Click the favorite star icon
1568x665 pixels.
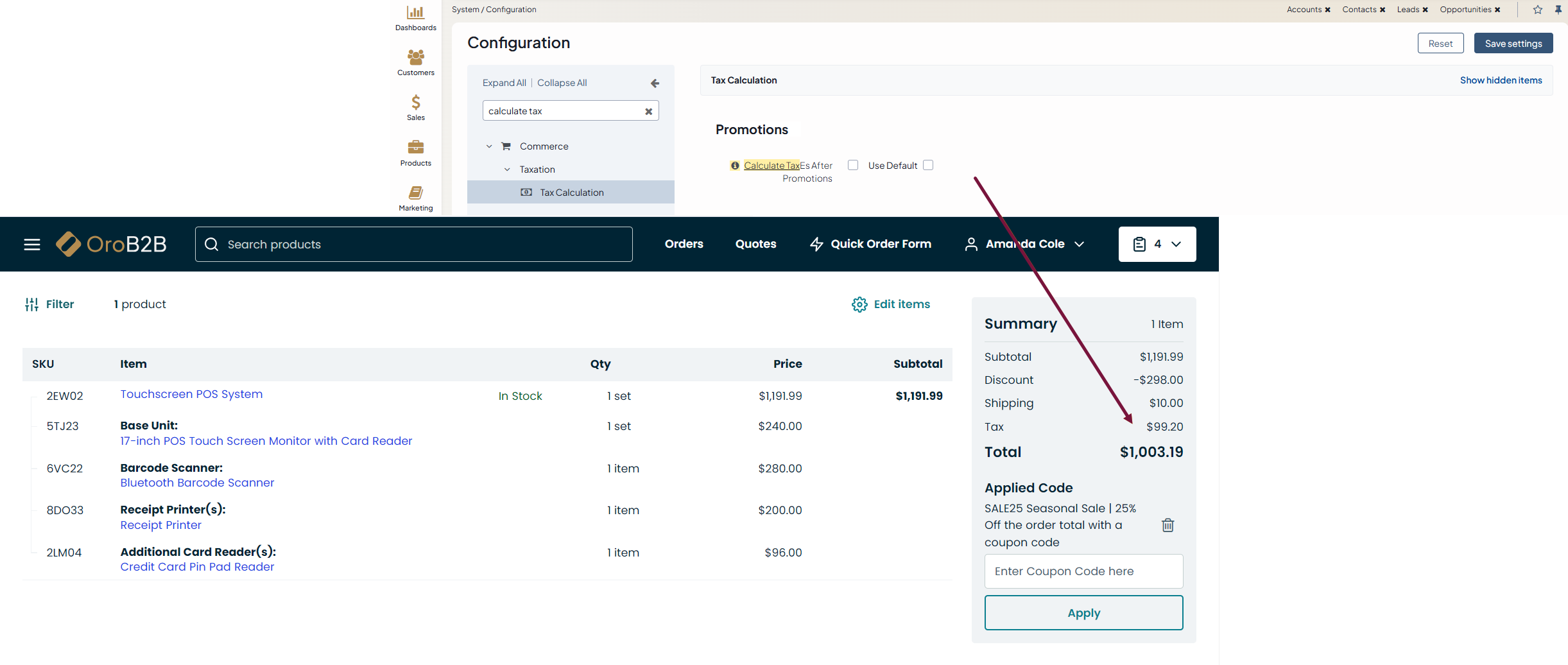tap(1538, 10)
